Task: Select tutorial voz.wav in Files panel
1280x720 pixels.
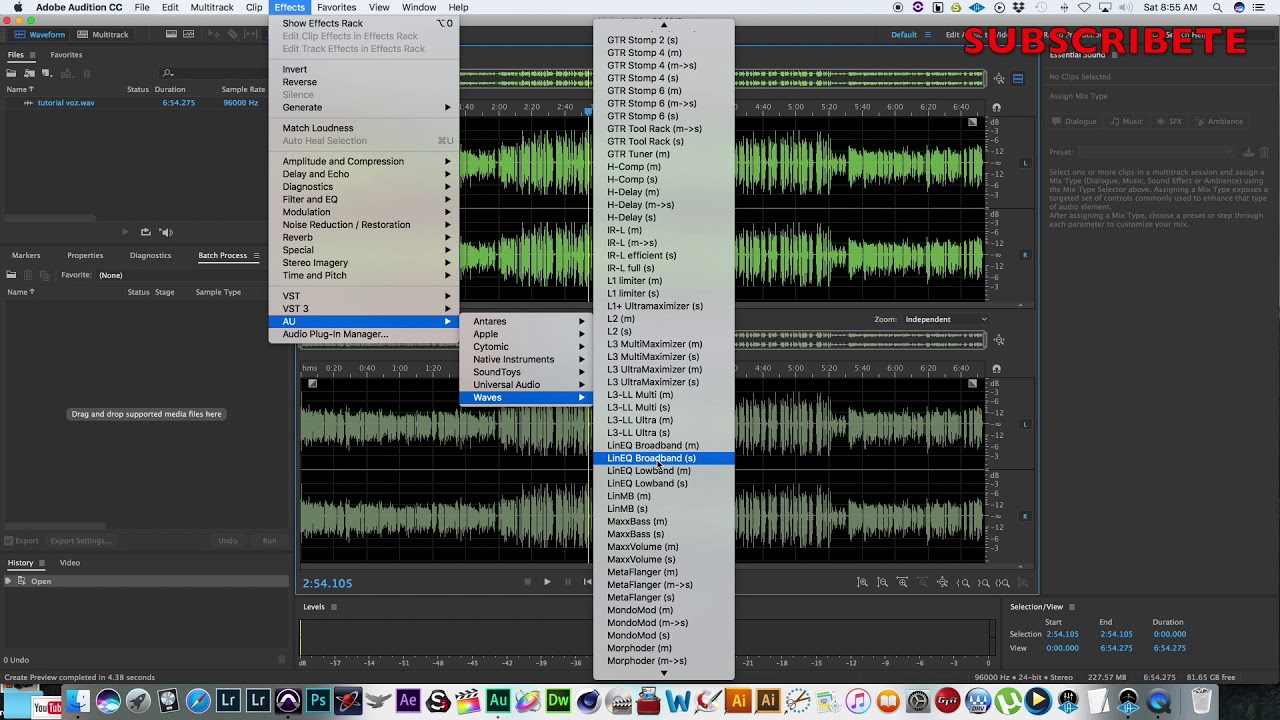Action: [x=66, y=103]
